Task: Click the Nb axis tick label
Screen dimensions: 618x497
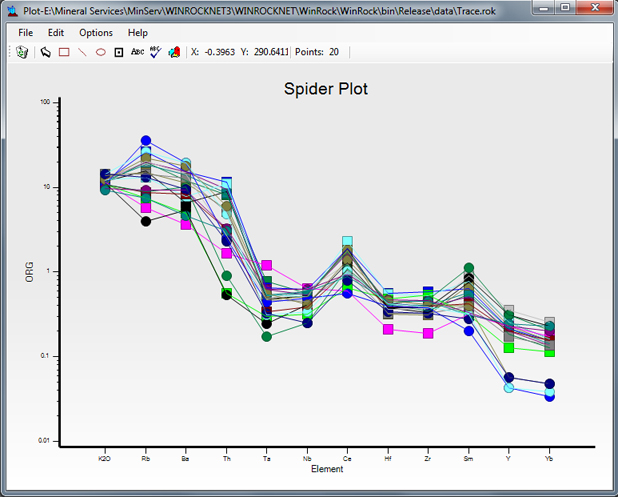Action: (307, 459)
